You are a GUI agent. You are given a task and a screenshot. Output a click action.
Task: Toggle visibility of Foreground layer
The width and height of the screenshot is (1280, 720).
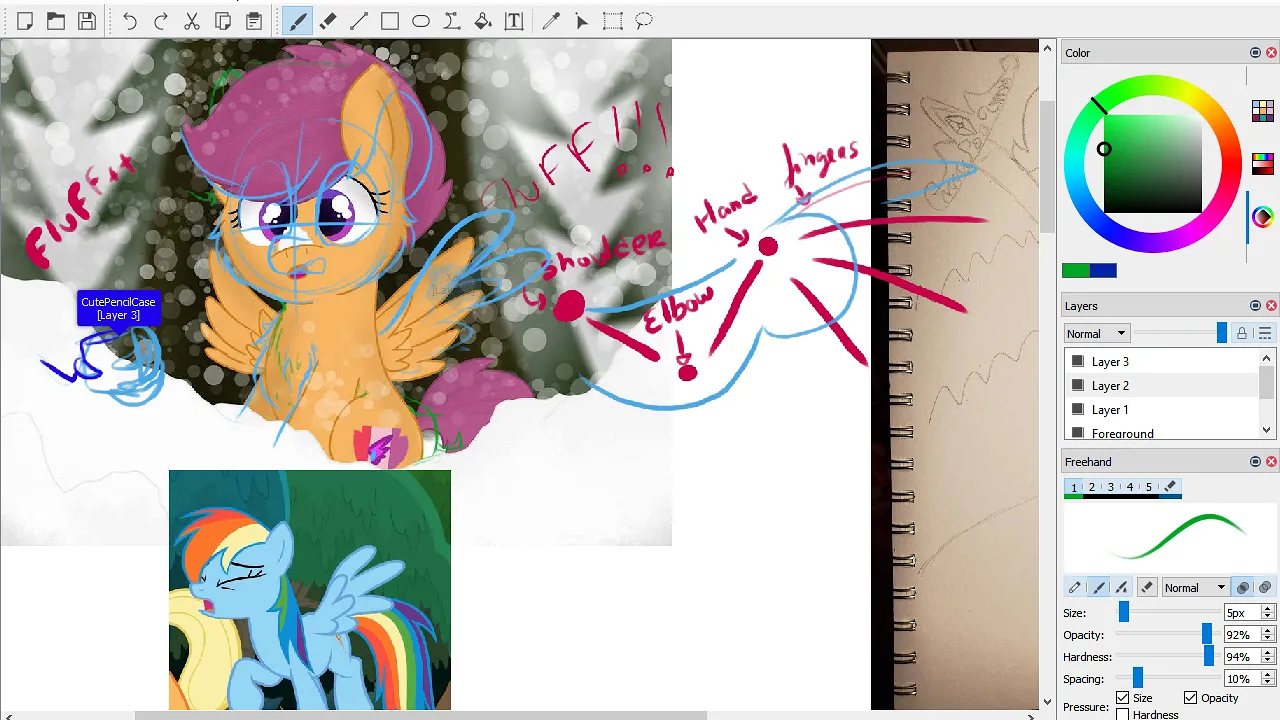(1078, 433)
